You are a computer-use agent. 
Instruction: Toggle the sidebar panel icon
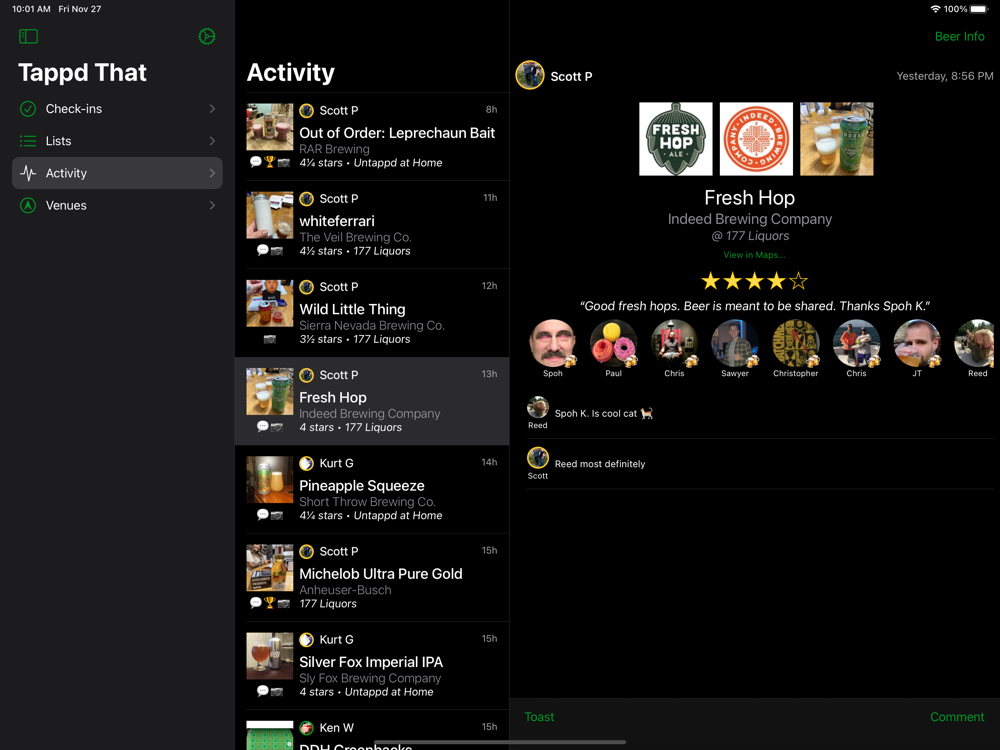pyautogui.click(x=29, y=36)
